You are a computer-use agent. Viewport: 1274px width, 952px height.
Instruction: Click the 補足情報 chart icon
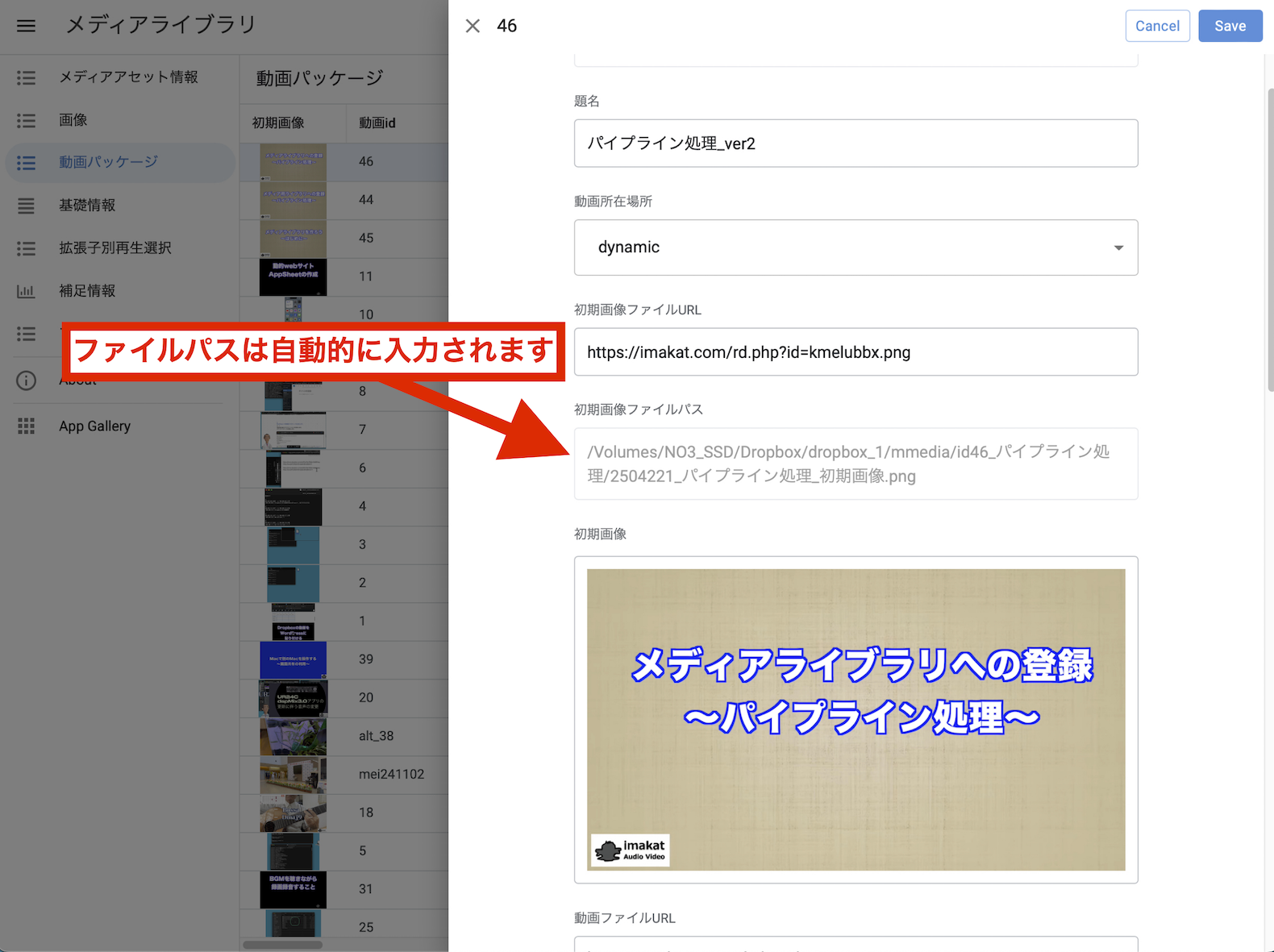coord(26,291)
